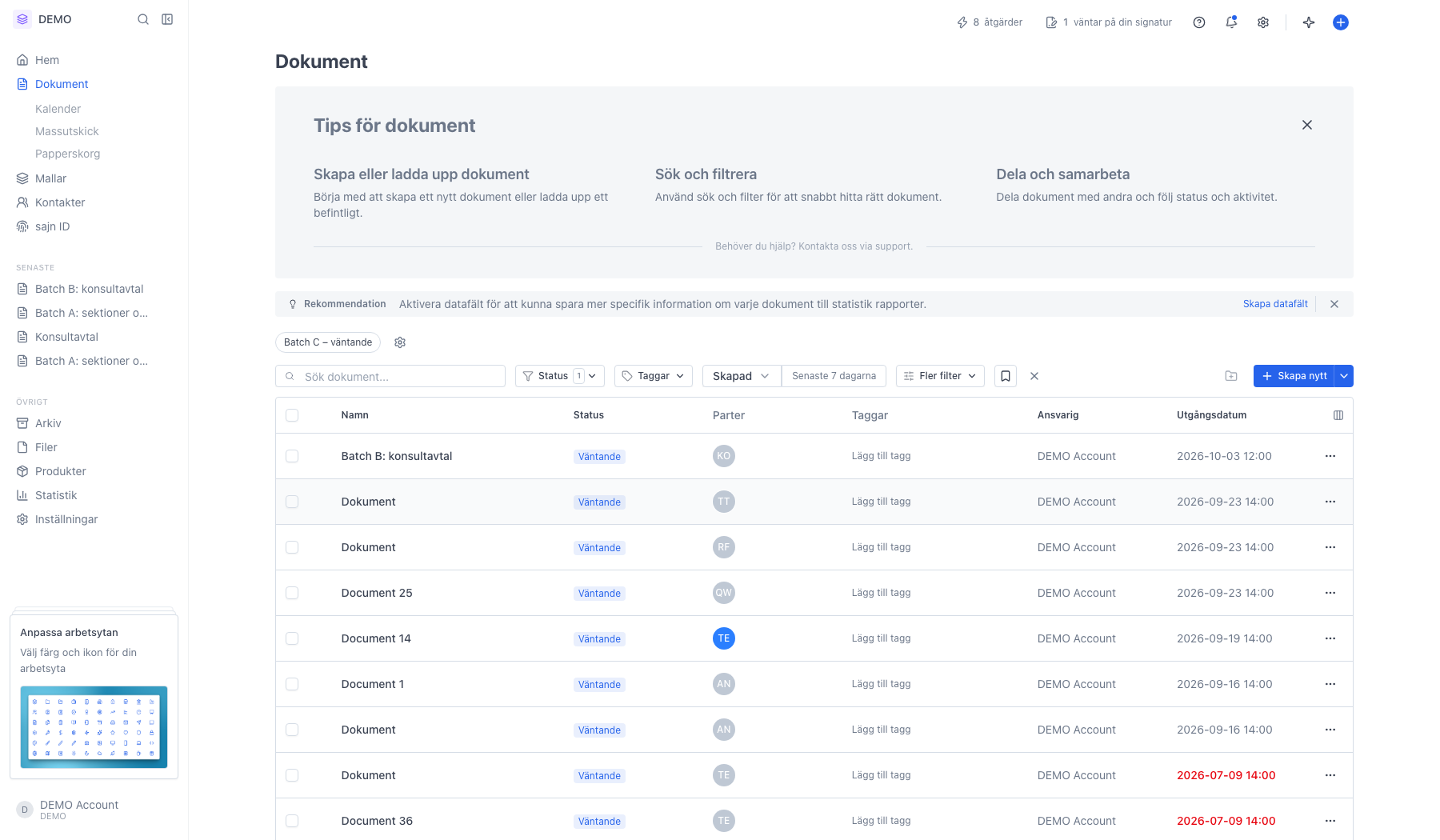Viewport: 1440px width, 840px height.
Task: Click Skapa nytt button
Action: pos(1294,376)
